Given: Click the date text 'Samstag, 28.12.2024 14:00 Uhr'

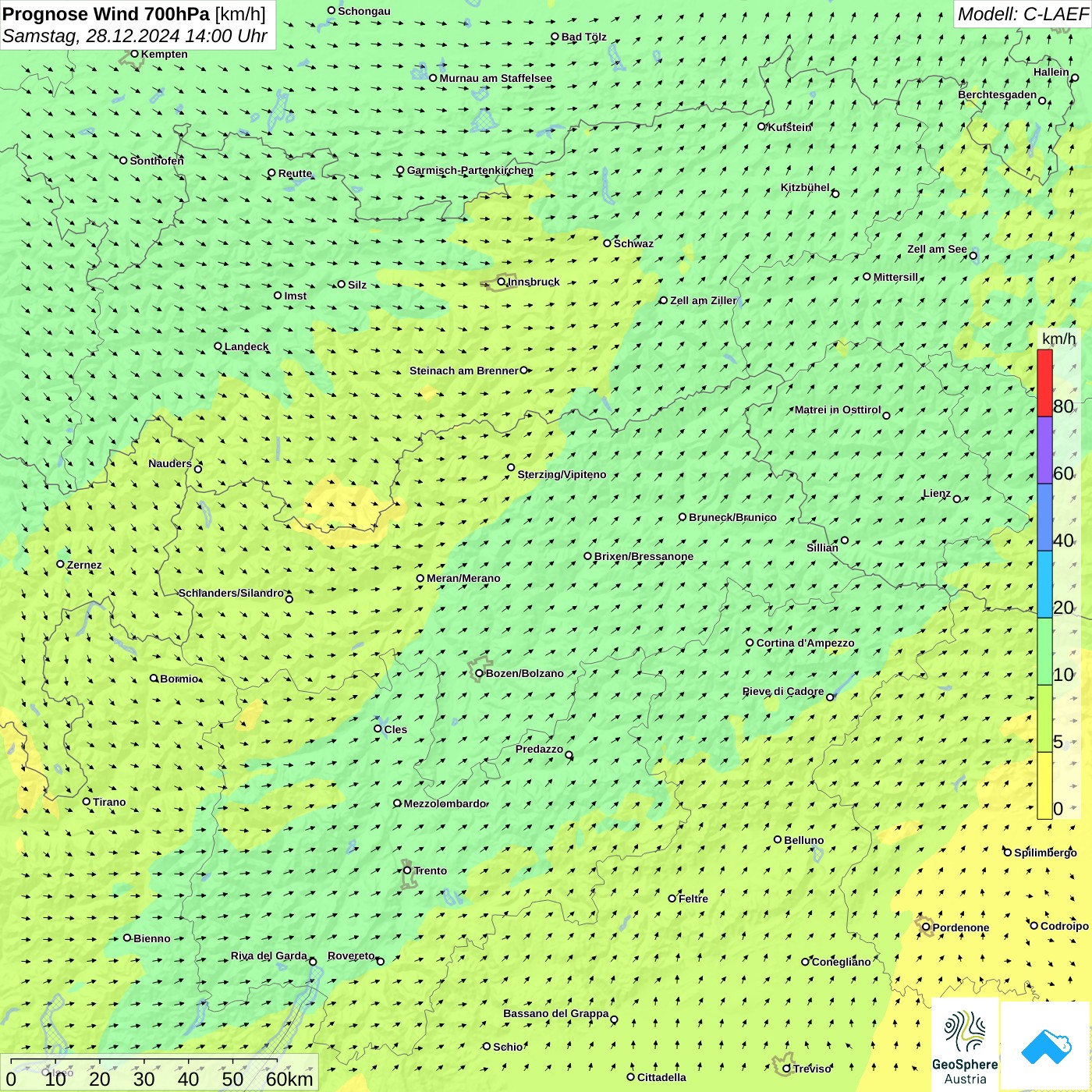Looking at the screenshot, I should (135, 36).
